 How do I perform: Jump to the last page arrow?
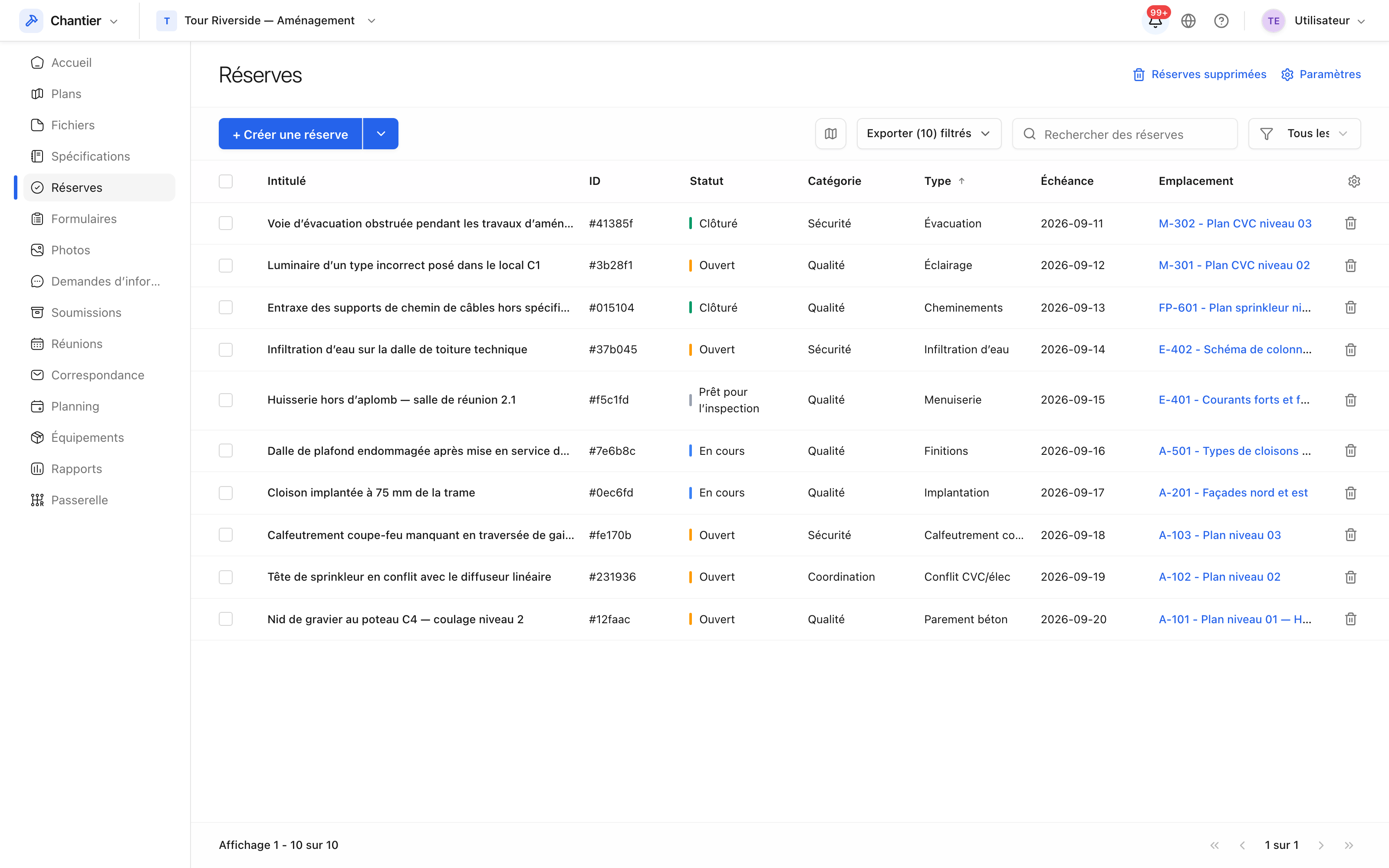[x=1349, y=845]
